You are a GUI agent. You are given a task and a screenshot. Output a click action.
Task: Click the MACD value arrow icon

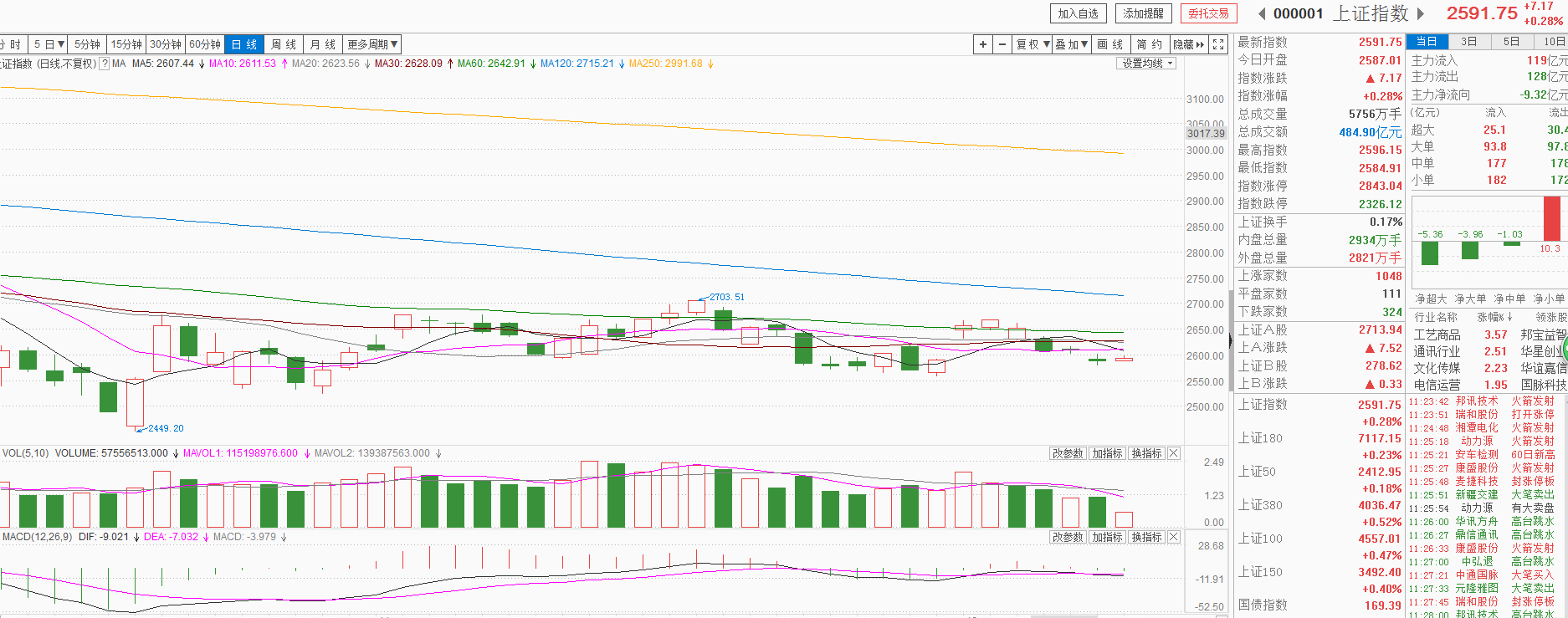coord(284,537)
